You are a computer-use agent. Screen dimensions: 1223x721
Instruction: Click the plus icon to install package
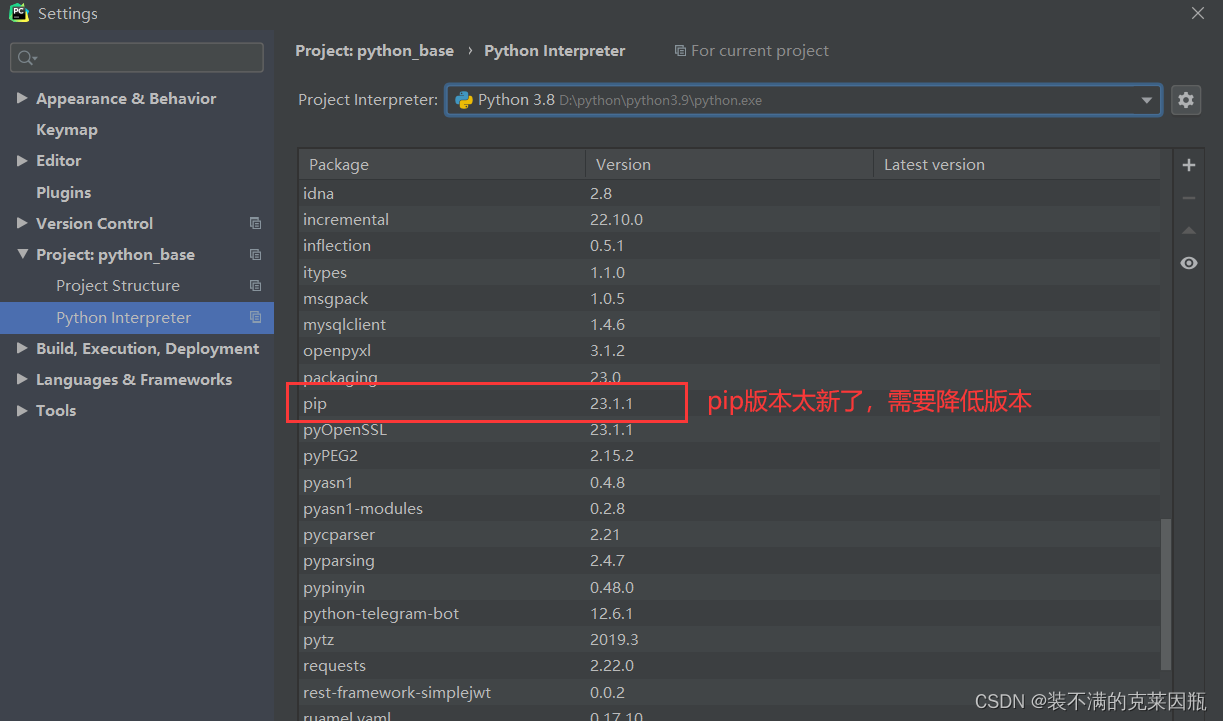(x=1189, y=165)
